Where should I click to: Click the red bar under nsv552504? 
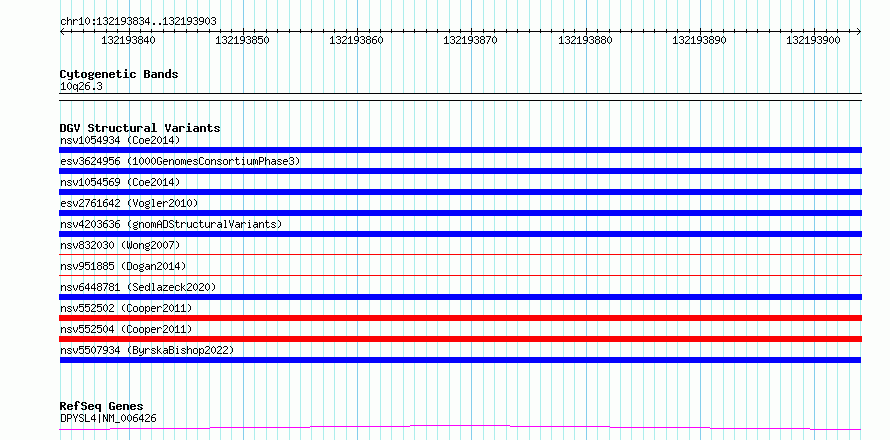tap(460, 339)
